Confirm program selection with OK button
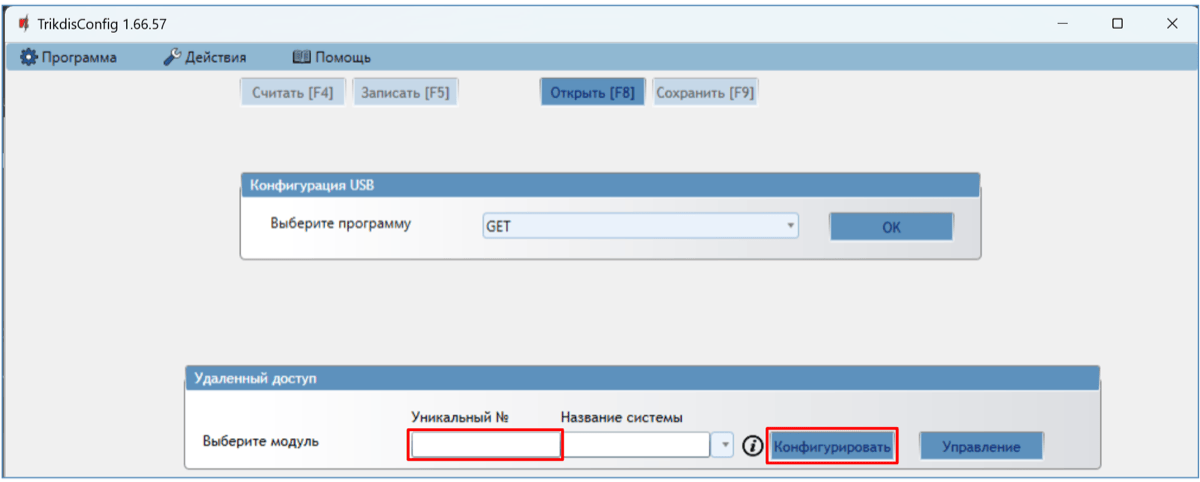1200x482 pixels. pos(891,227)
